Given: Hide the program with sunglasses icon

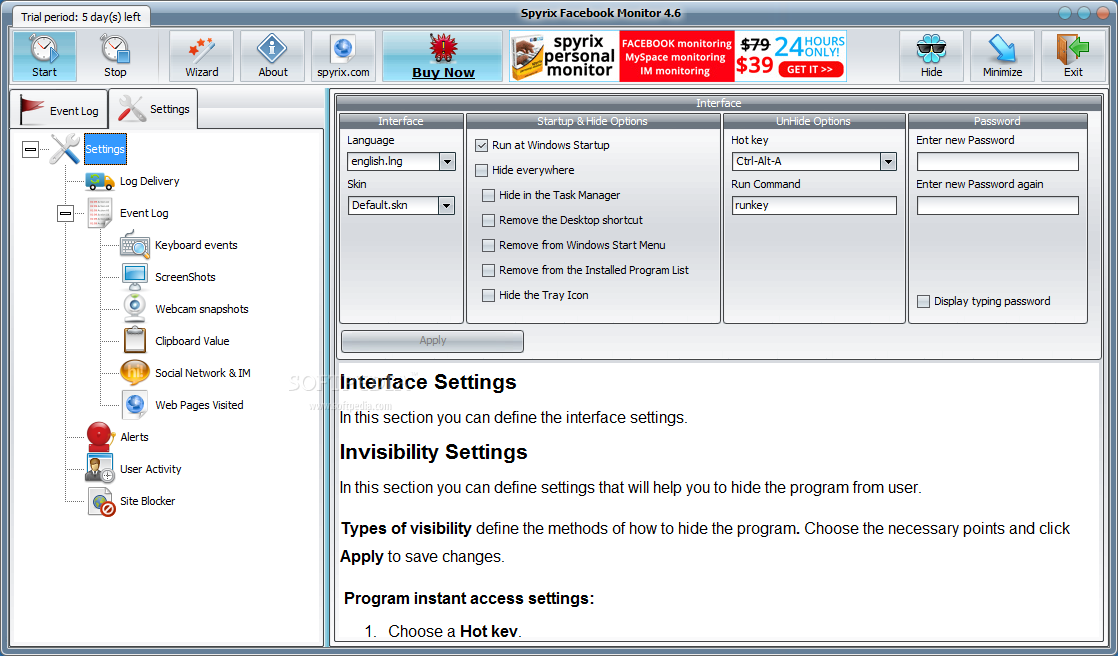Looking at the screenshot, I should [931, 56].
